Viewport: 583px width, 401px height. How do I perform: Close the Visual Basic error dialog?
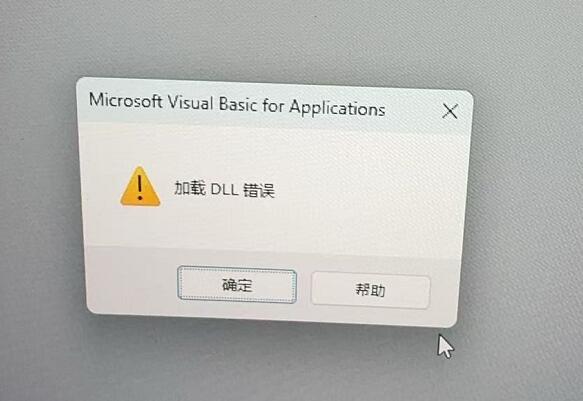coord(450,111)
